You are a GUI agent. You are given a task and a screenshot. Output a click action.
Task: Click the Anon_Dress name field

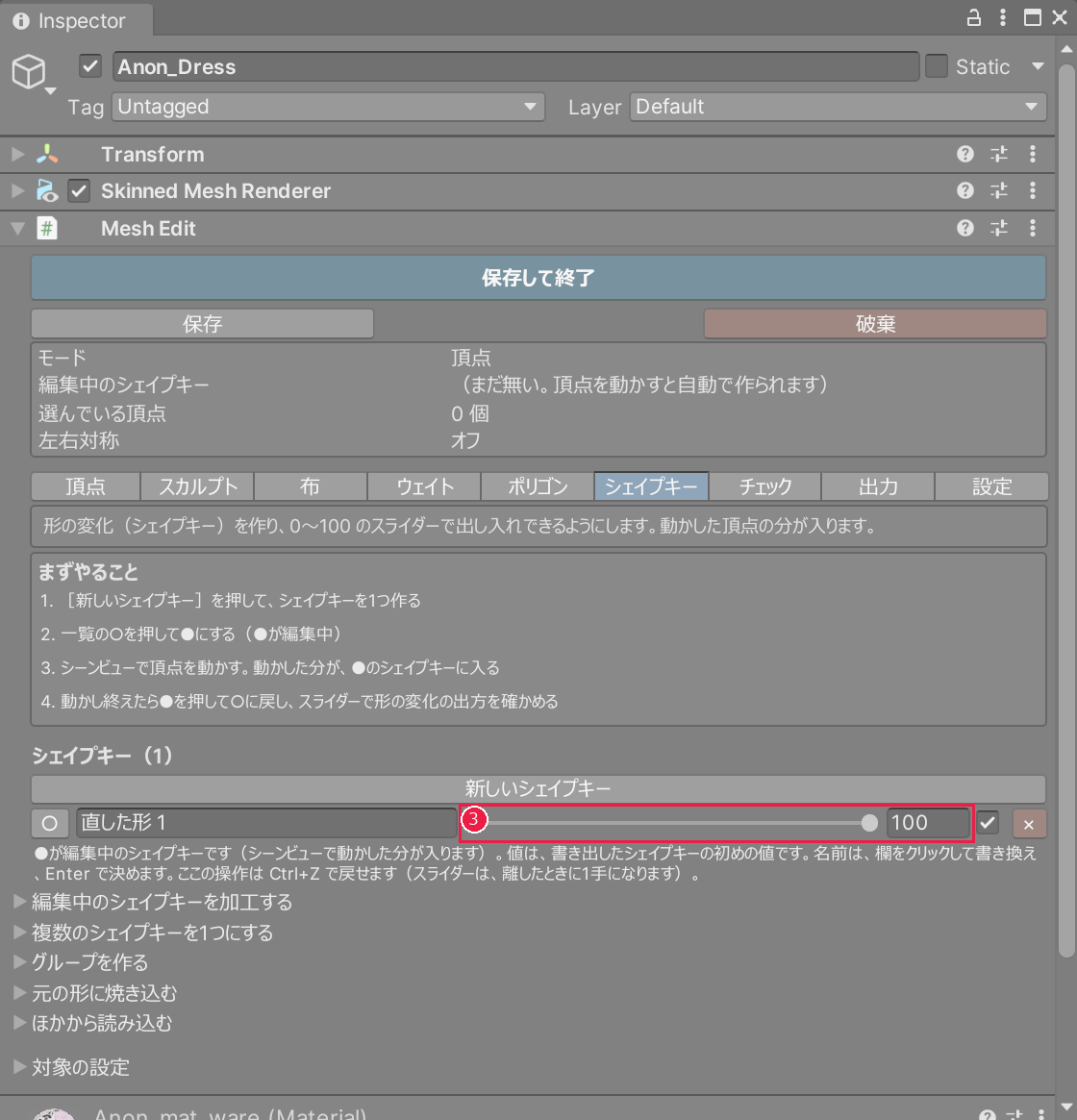tap(516, 66)
